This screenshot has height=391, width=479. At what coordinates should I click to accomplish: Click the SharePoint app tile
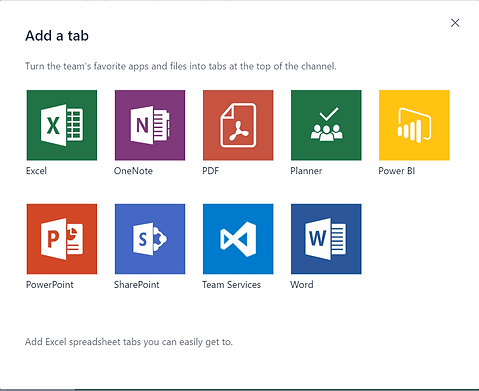click(x=150, y=239)
